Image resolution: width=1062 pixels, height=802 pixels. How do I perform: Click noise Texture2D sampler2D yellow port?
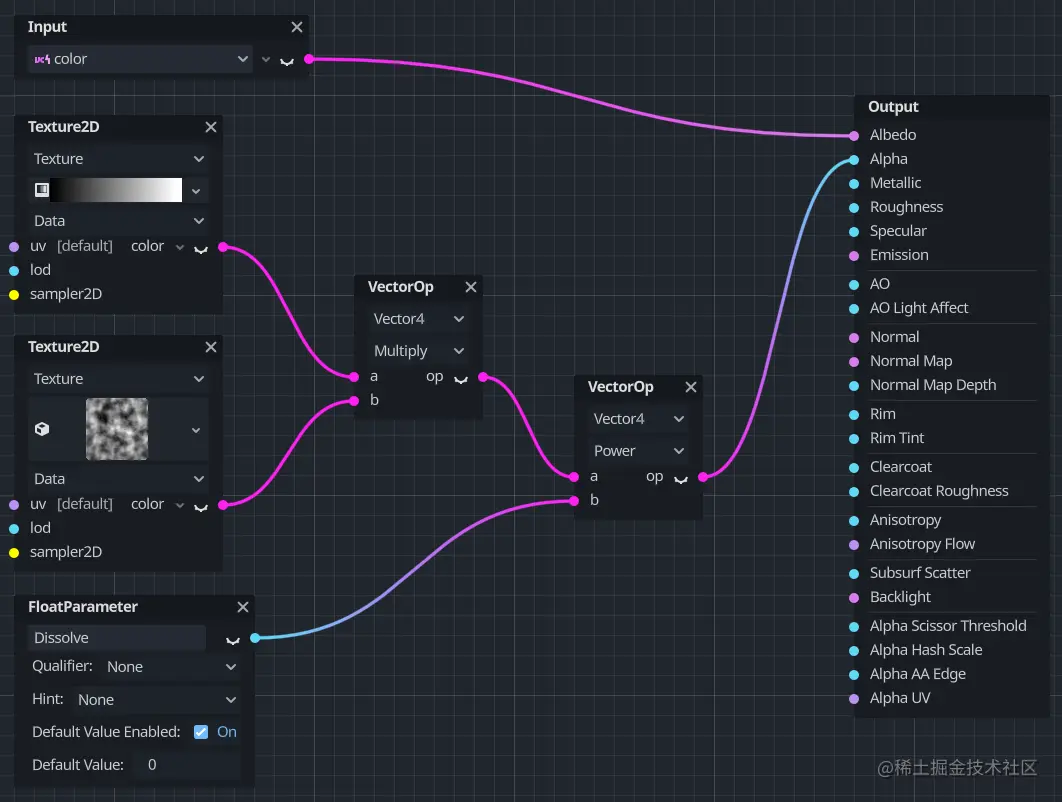coord(14,553)
